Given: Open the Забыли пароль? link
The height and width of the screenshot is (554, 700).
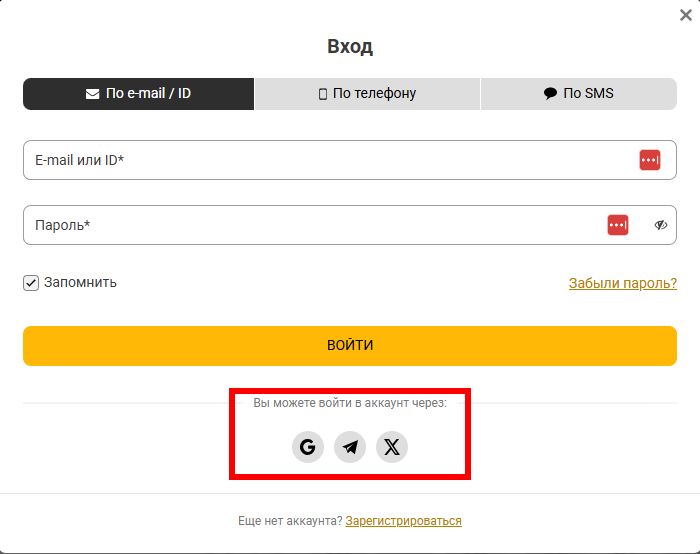Looking at the screenshot, I should (x=622, y=283).
